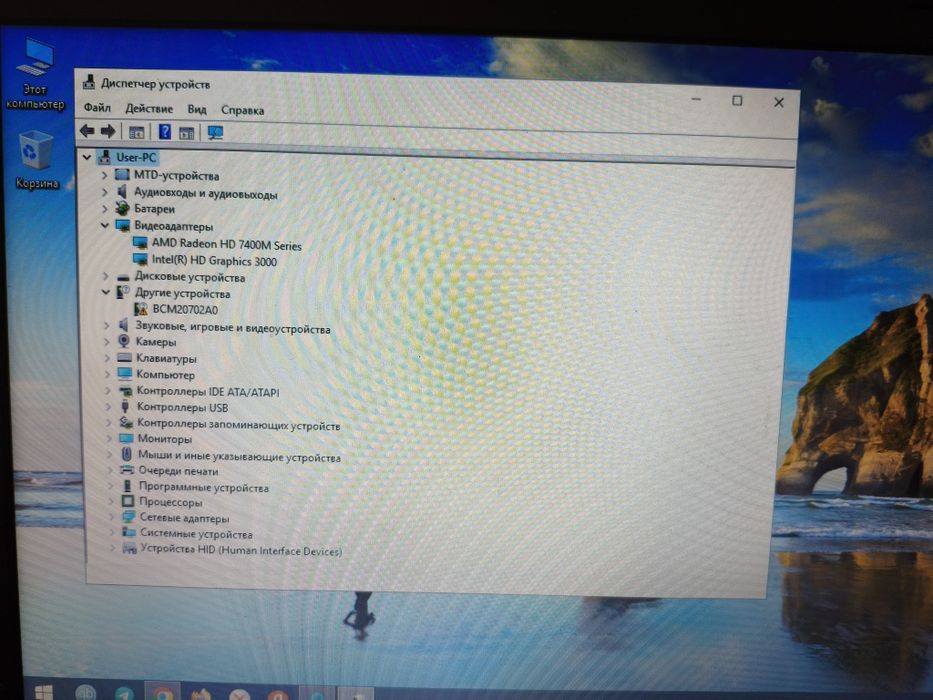Click the Forward arrow toolbar button

[x=108, y=131]
